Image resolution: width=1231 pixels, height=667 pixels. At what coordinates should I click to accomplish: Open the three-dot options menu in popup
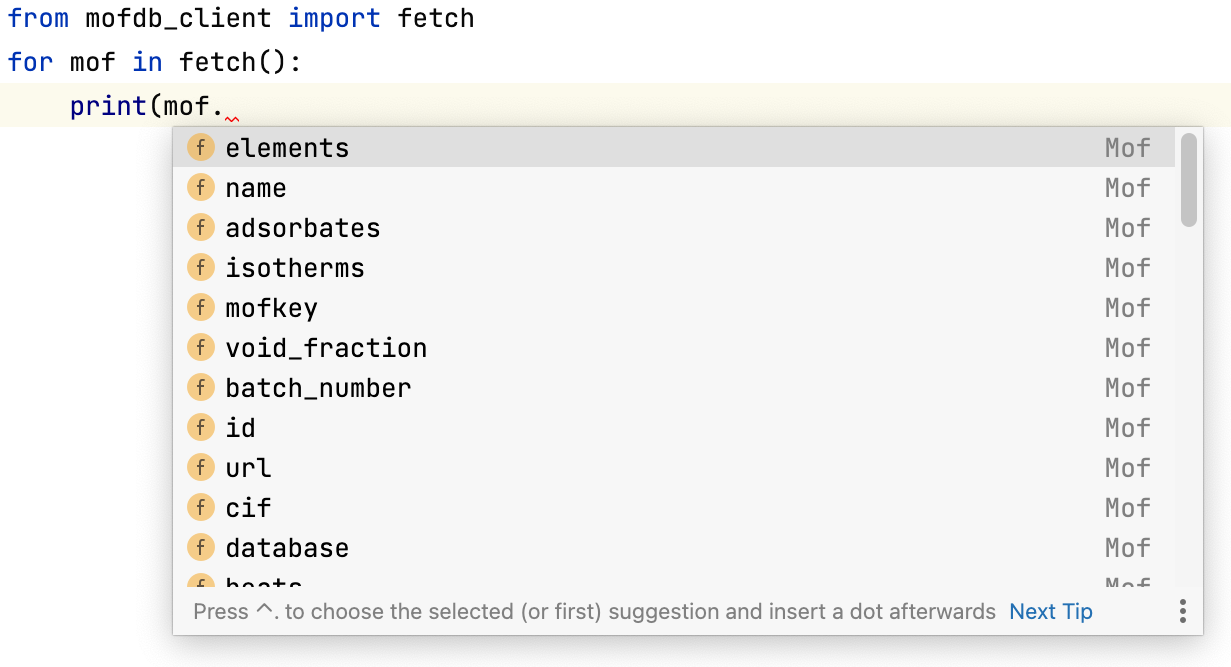click(x=1182, y=611)
